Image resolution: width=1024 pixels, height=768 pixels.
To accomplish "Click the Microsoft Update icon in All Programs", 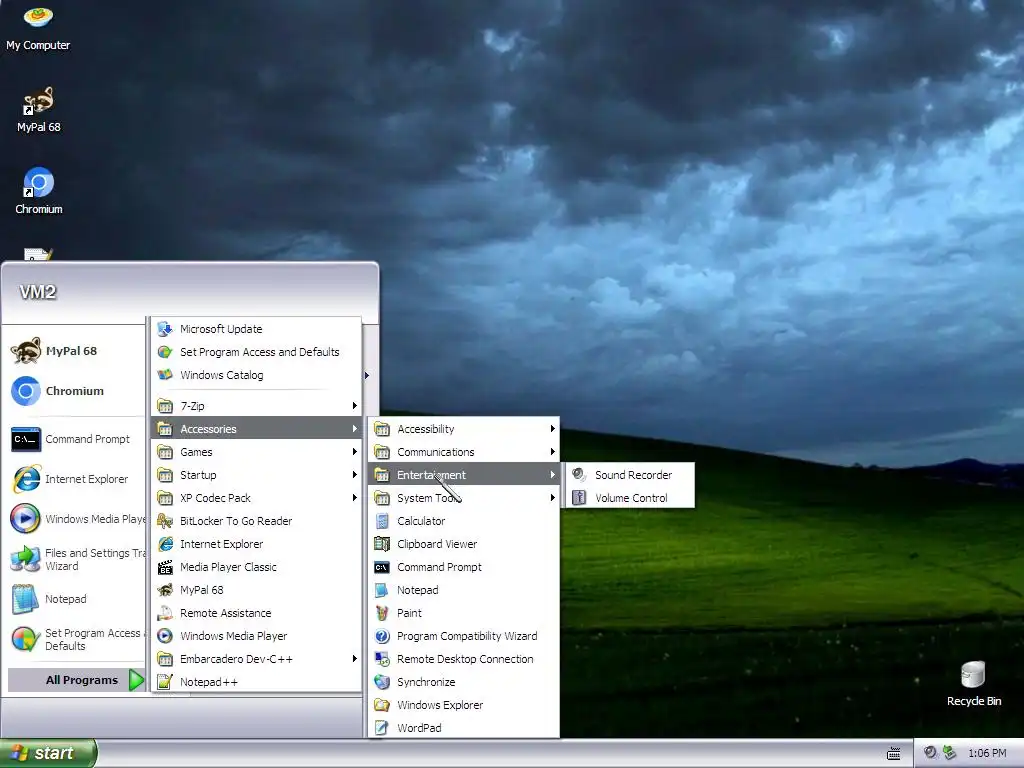I will (x=165, y=329).
